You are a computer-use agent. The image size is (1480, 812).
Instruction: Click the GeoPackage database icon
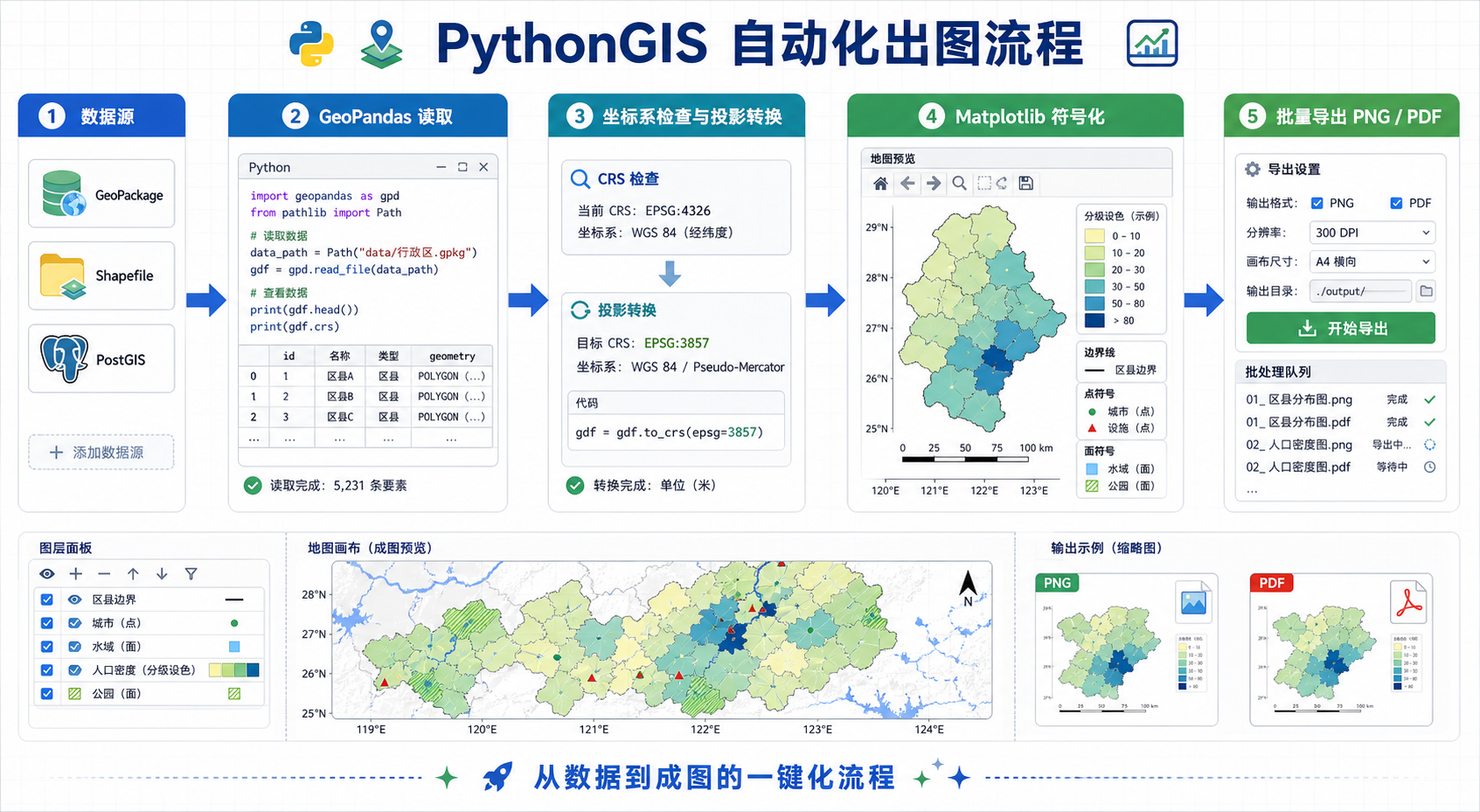pyautogui.click(x=64, y=194)
